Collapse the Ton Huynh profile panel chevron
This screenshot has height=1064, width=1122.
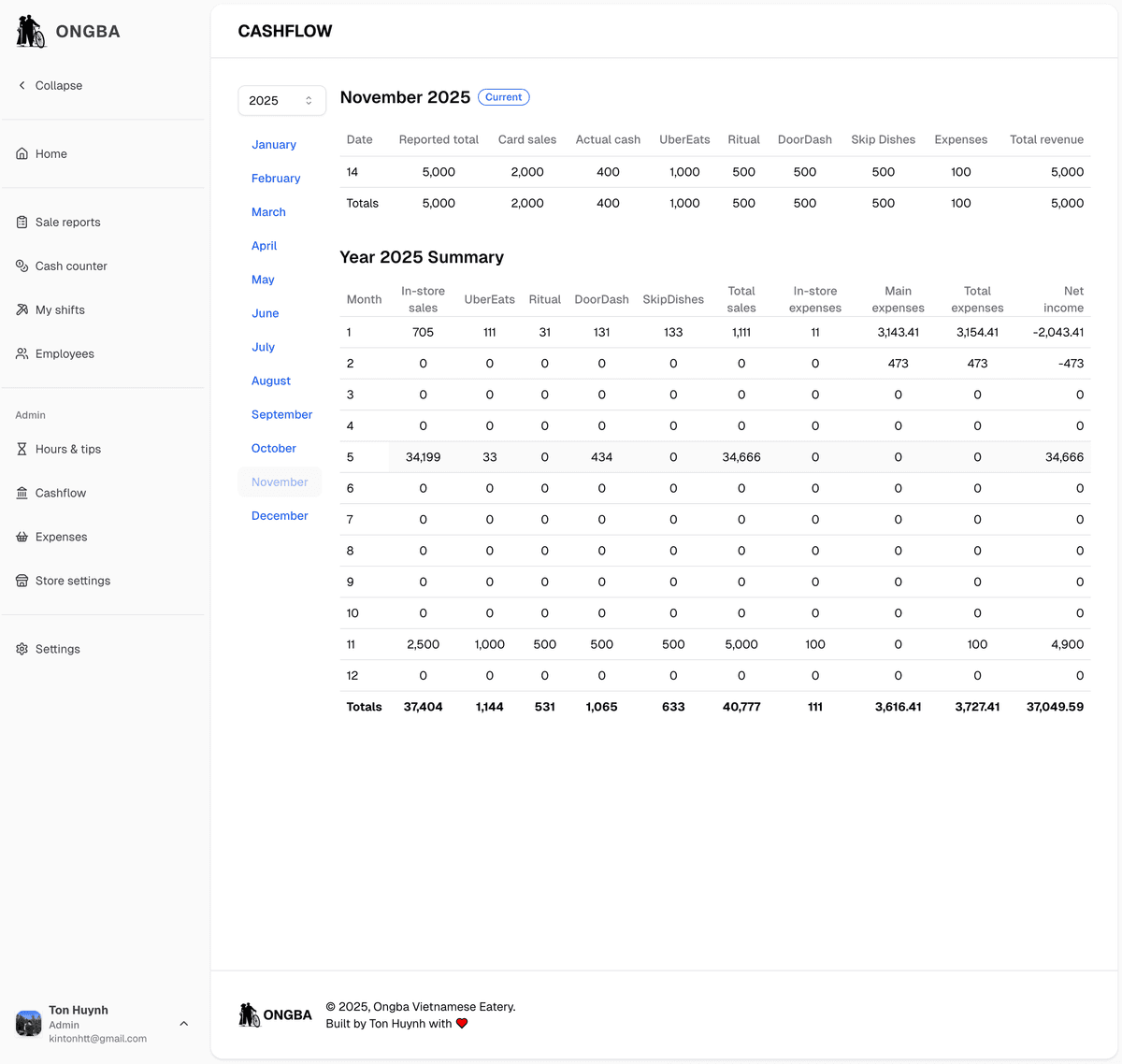click(183, 1023)
